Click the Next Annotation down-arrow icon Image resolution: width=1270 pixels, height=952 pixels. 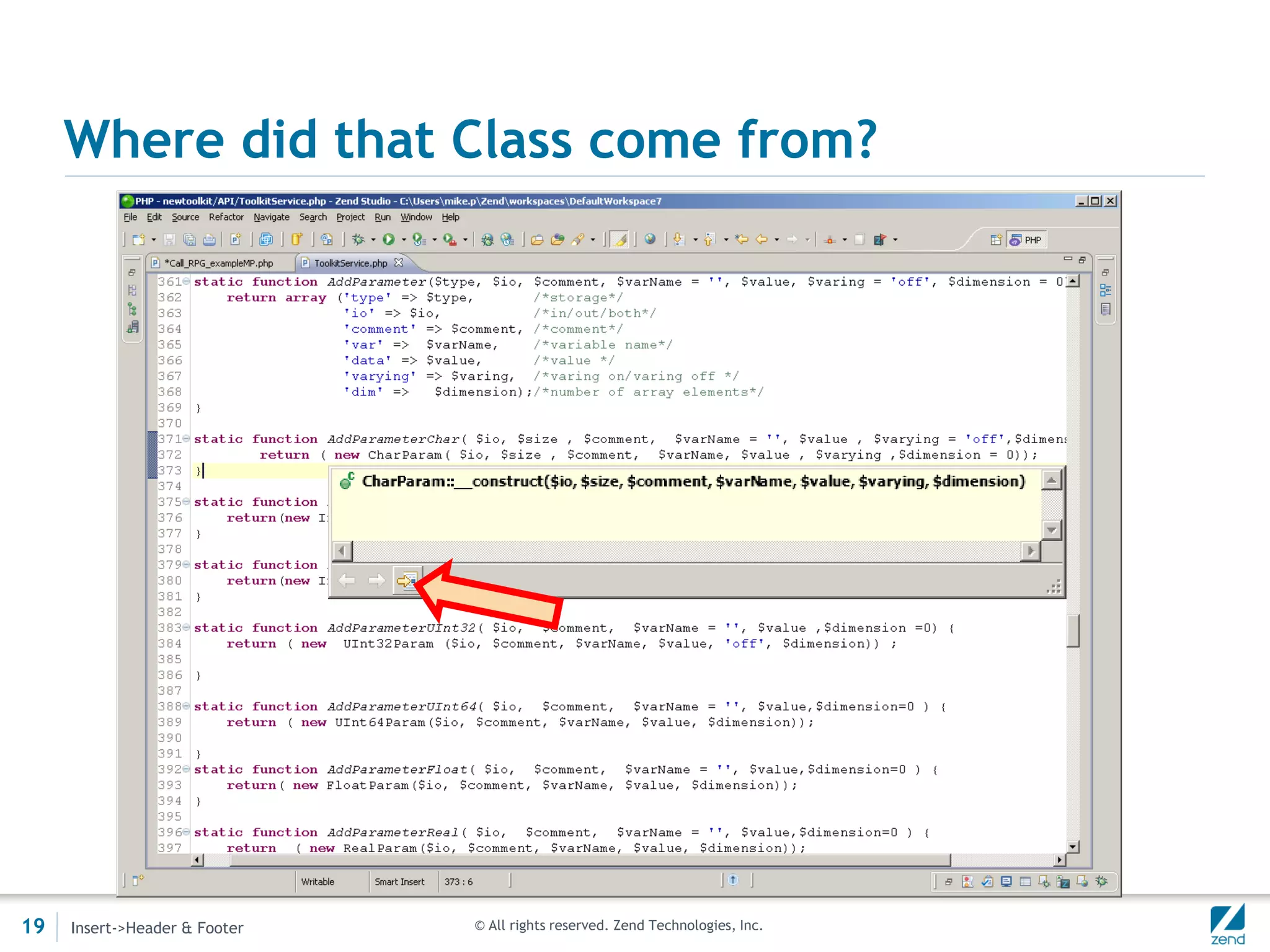(x=680, y=240)
